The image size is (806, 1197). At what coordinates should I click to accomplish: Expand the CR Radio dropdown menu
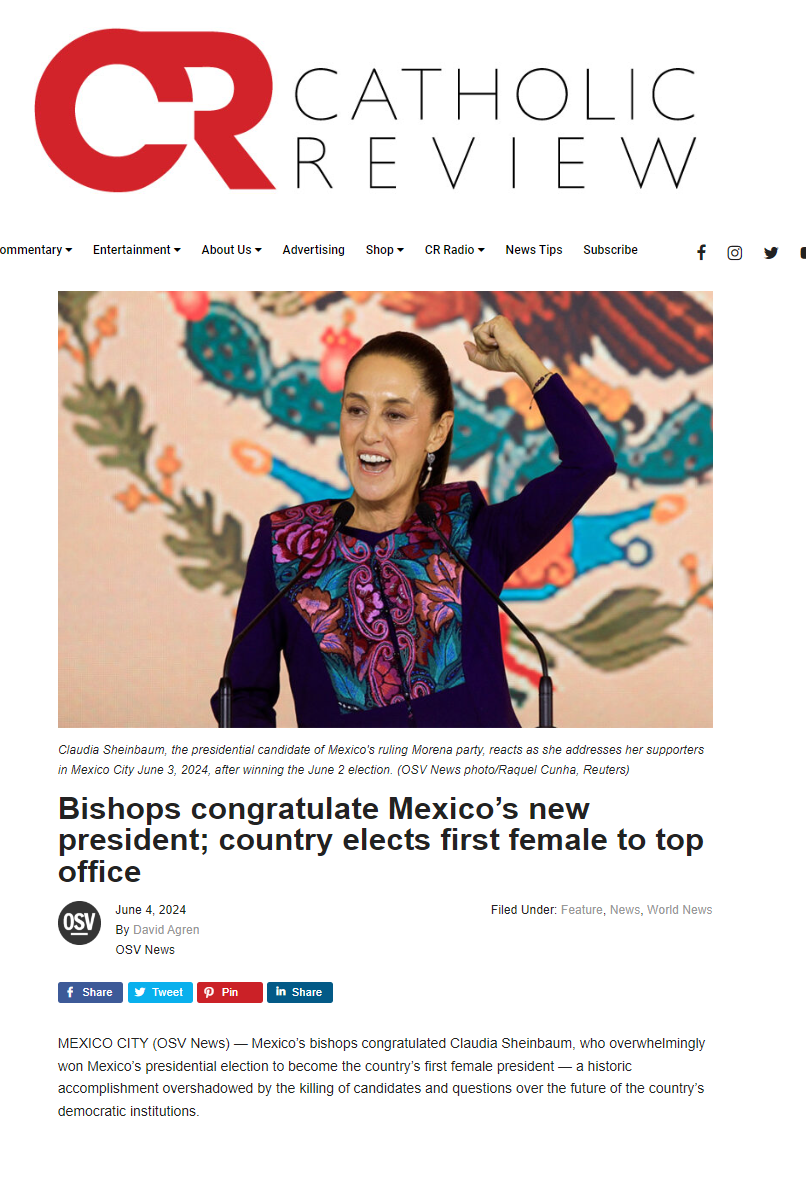pos(455,250)
